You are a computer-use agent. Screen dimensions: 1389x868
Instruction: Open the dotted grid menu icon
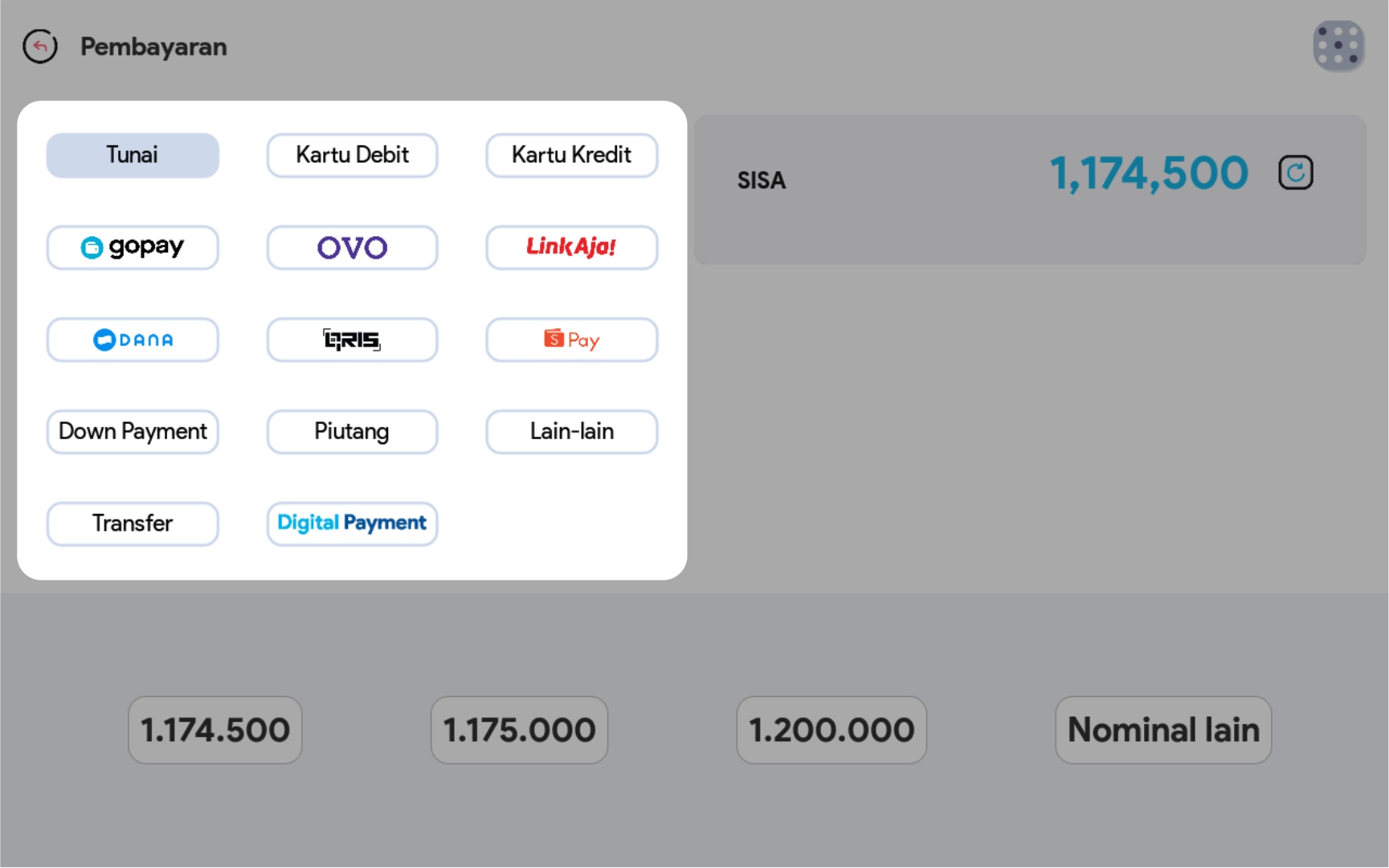1338,46
